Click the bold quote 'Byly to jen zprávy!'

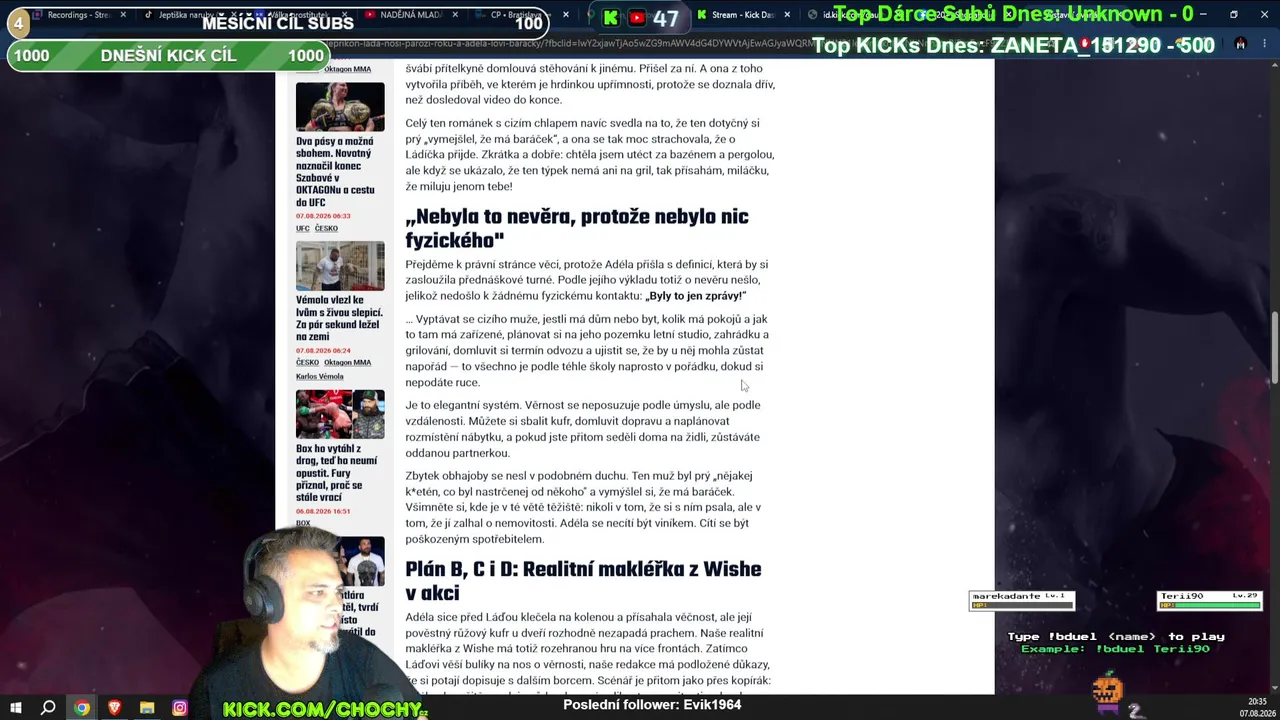click(695, 296)
